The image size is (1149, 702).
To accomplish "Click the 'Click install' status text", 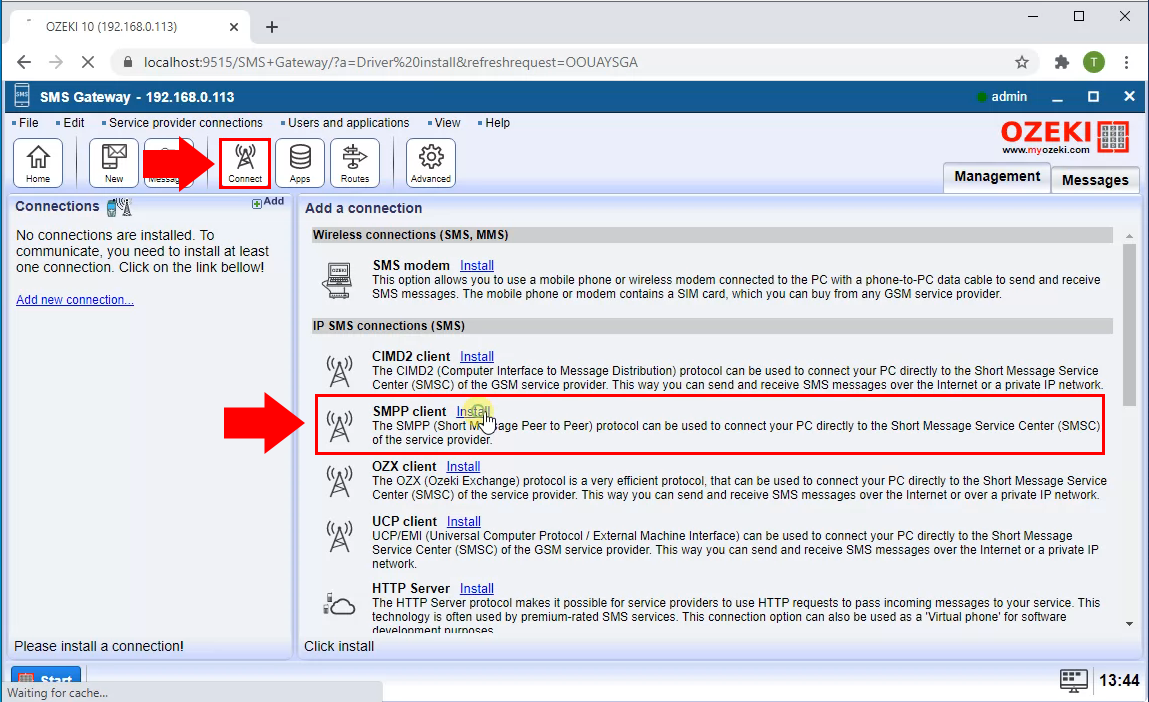I will tap(339, 646).
